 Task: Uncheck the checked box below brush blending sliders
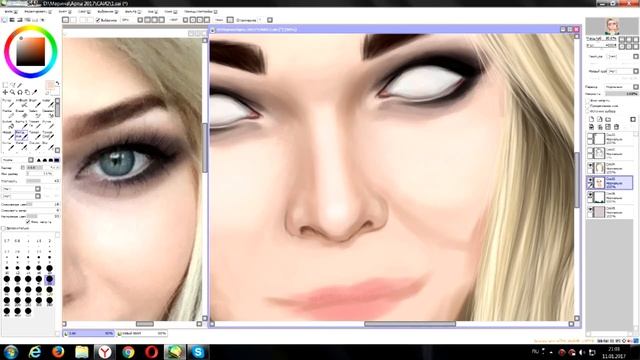tap(28, 222)
